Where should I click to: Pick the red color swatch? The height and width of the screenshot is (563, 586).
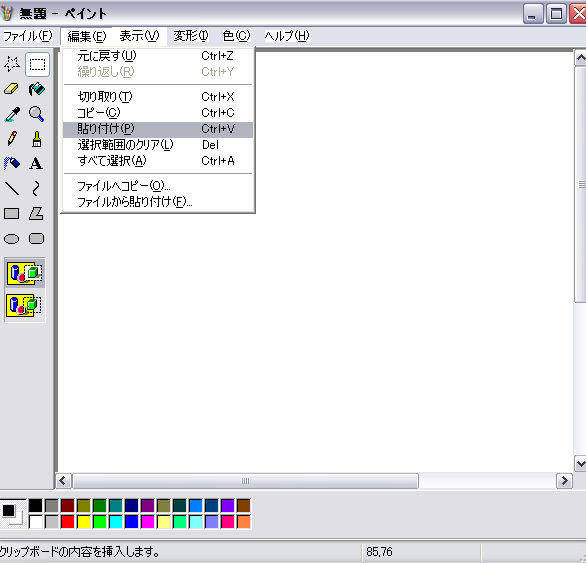[68, 522]
